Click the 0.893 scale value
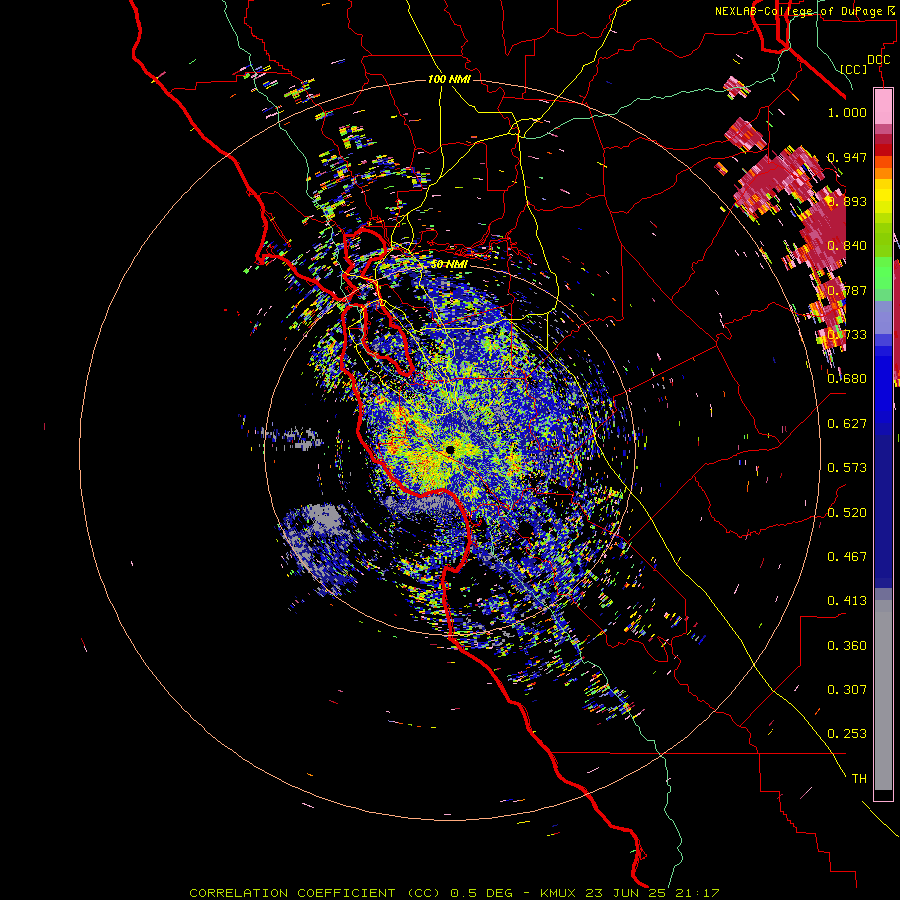The width and height of the screenshot is (900, 900). tap(847, 201)
